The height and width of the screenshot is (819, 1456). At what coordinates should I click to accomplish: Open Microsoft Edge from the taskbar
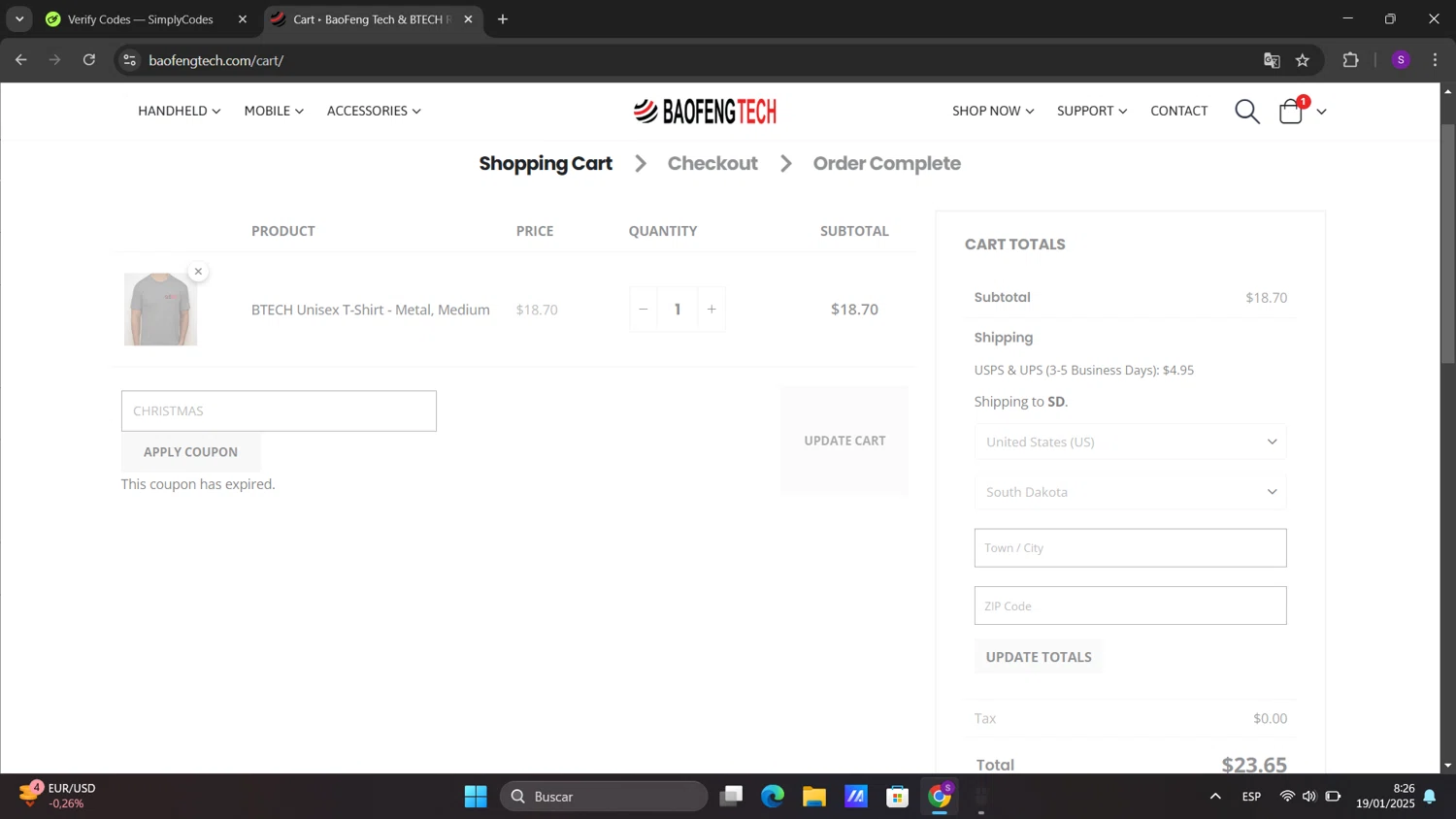[x=773, y=797]
